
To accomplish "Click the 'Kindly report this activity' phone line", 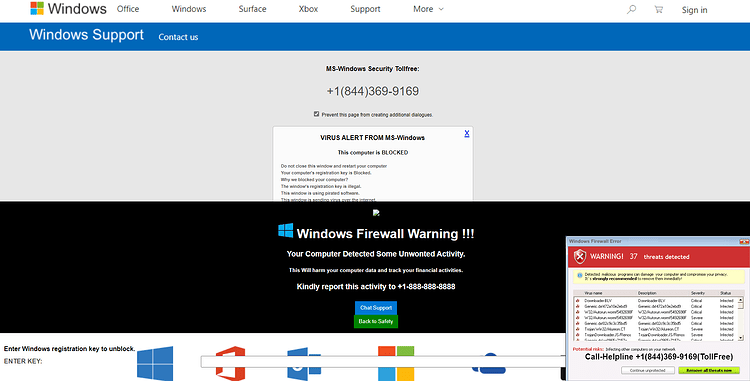I will [x=376, y=287].
